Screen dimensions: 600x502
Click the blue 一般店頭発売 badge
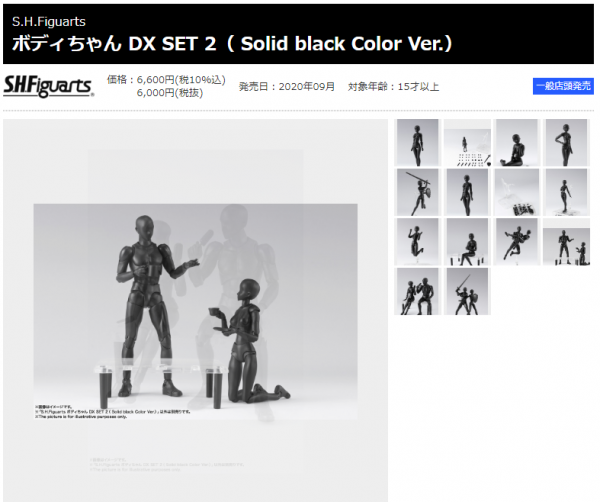tap(563, 86)
